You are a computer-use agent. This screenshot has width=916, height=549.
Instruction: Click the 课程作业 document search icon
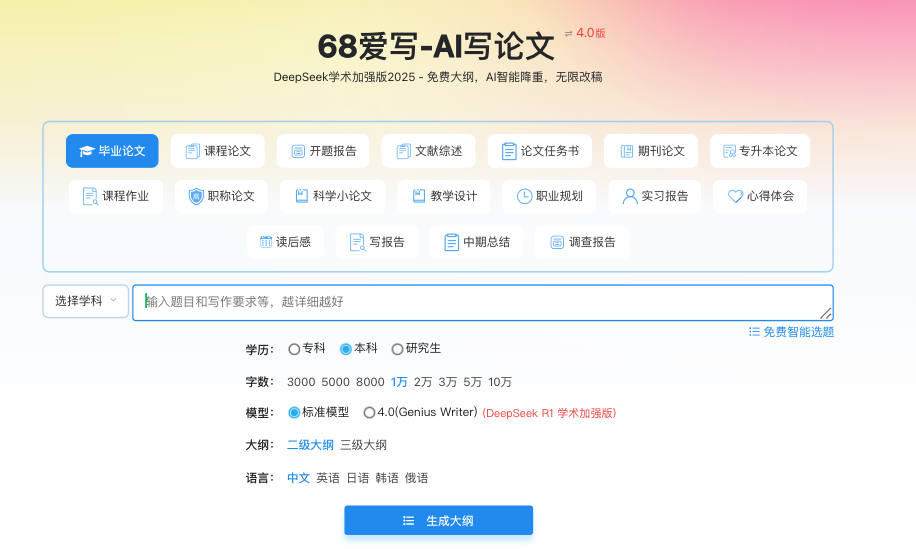(x=91, y=196)
